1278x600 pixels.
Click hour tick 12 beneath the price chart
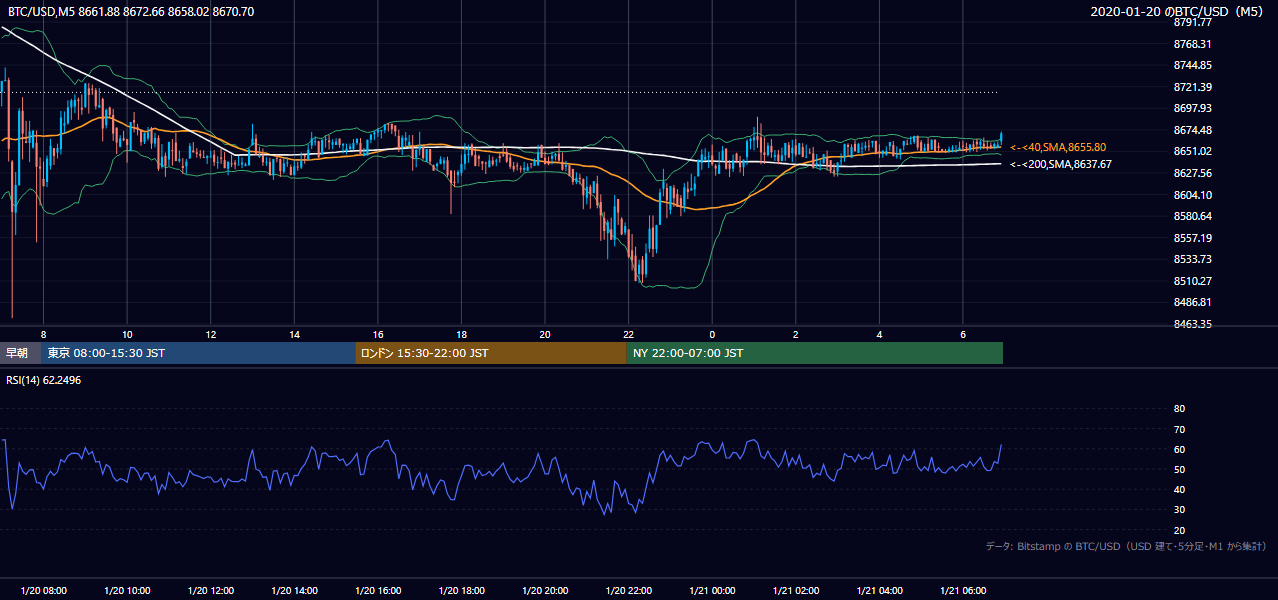click(211, 333)
